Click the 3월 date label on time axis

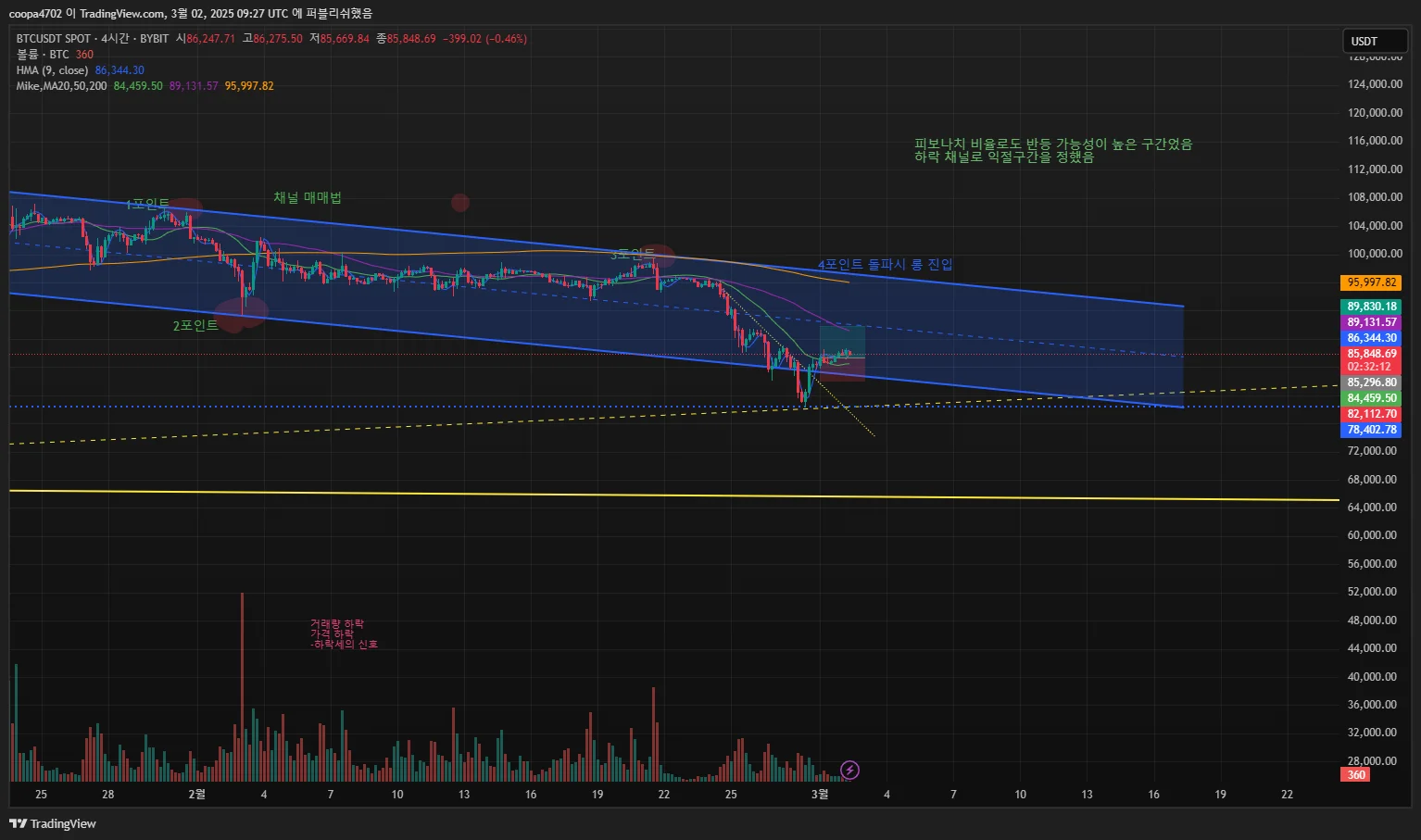(x=820, y=794)
